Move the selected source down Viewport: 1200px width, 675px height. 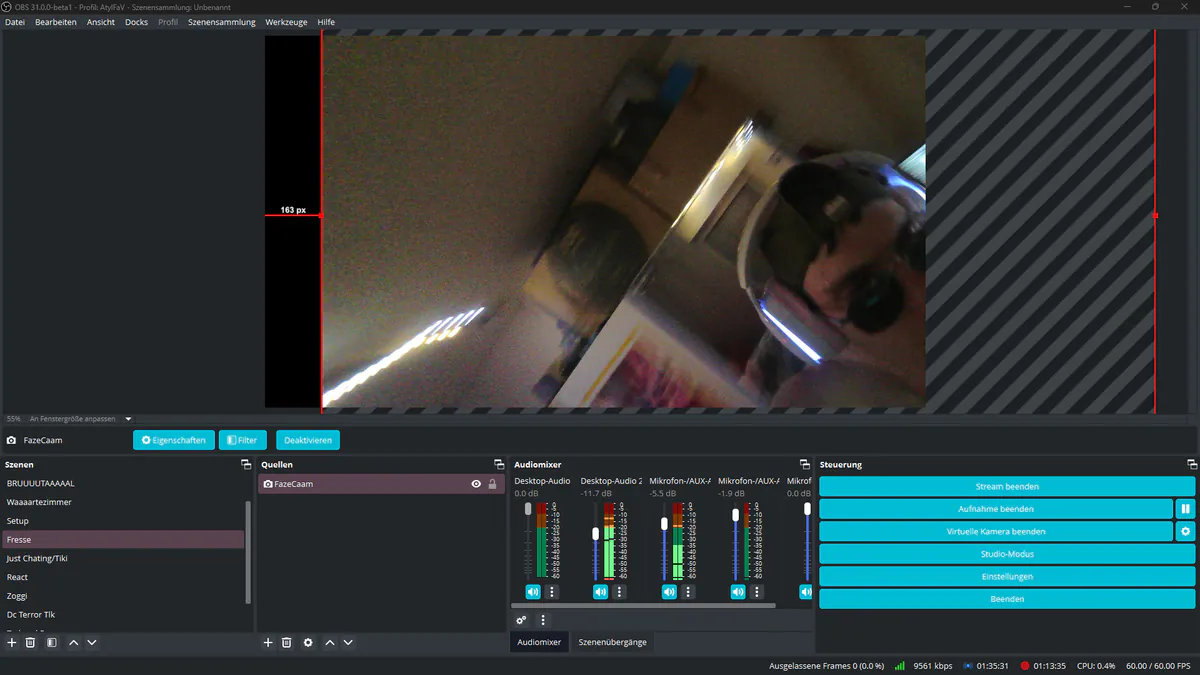point(348,643)
